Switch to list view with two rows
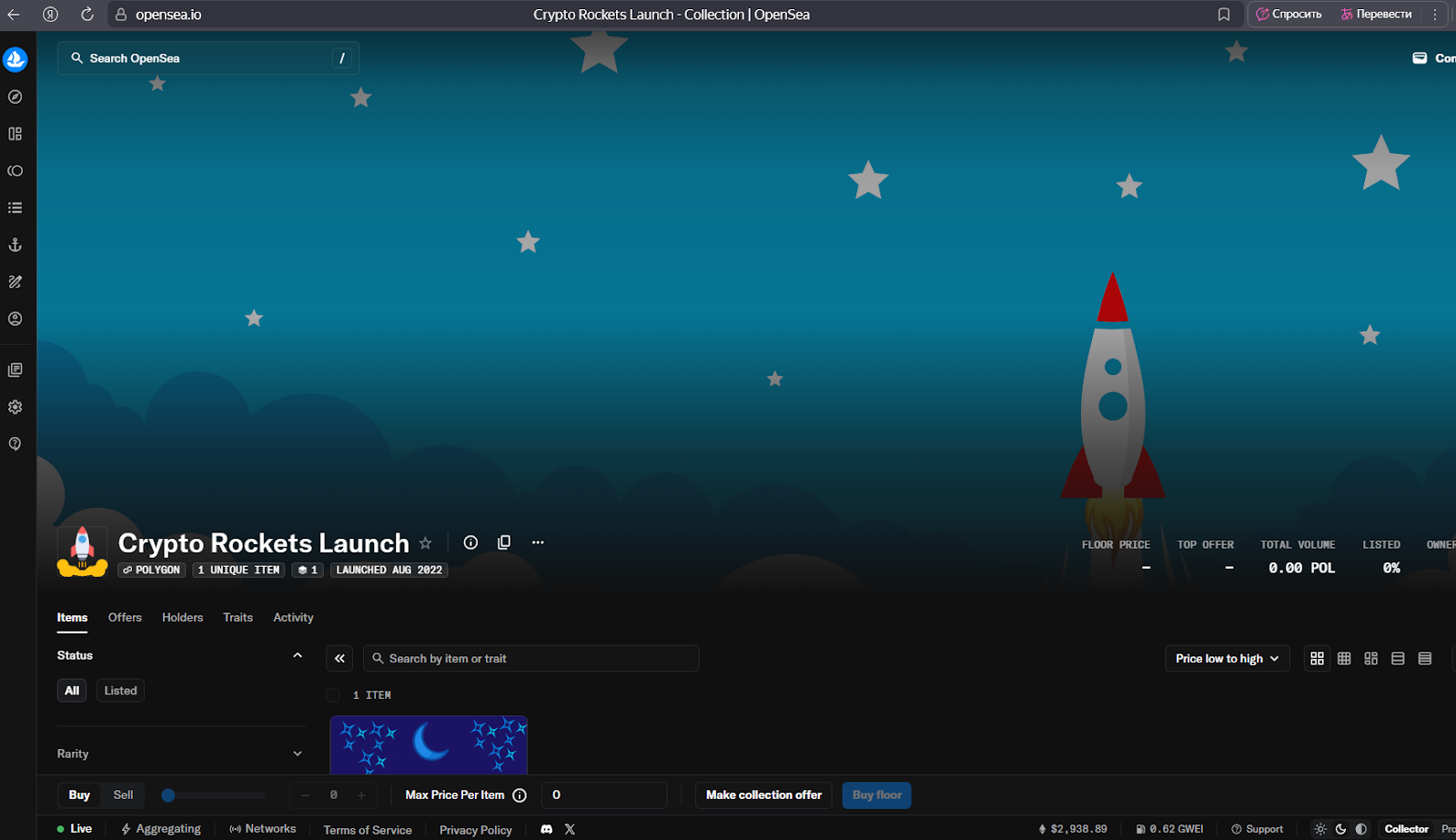Screen dimensions: 1456x840 tap(1398, 658)
